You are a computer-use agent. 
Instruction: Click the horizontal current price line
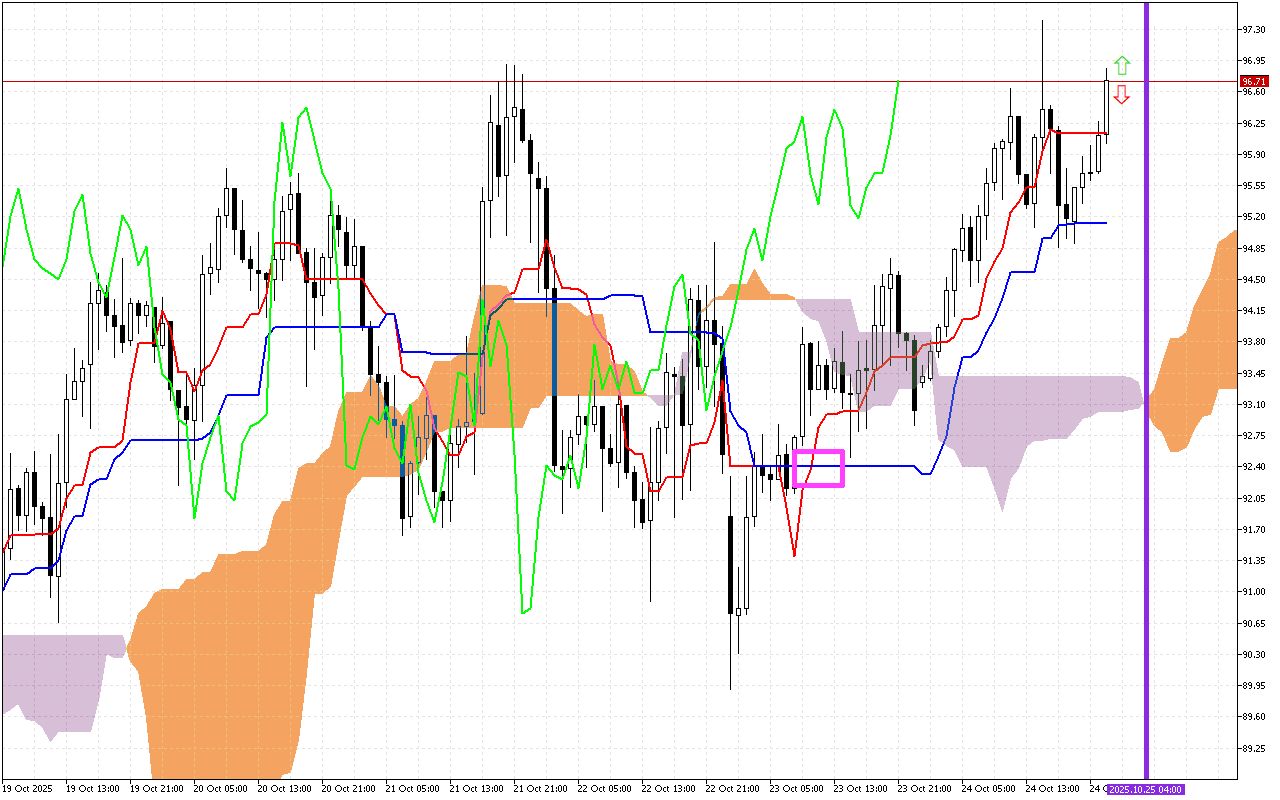pos(600,81)
